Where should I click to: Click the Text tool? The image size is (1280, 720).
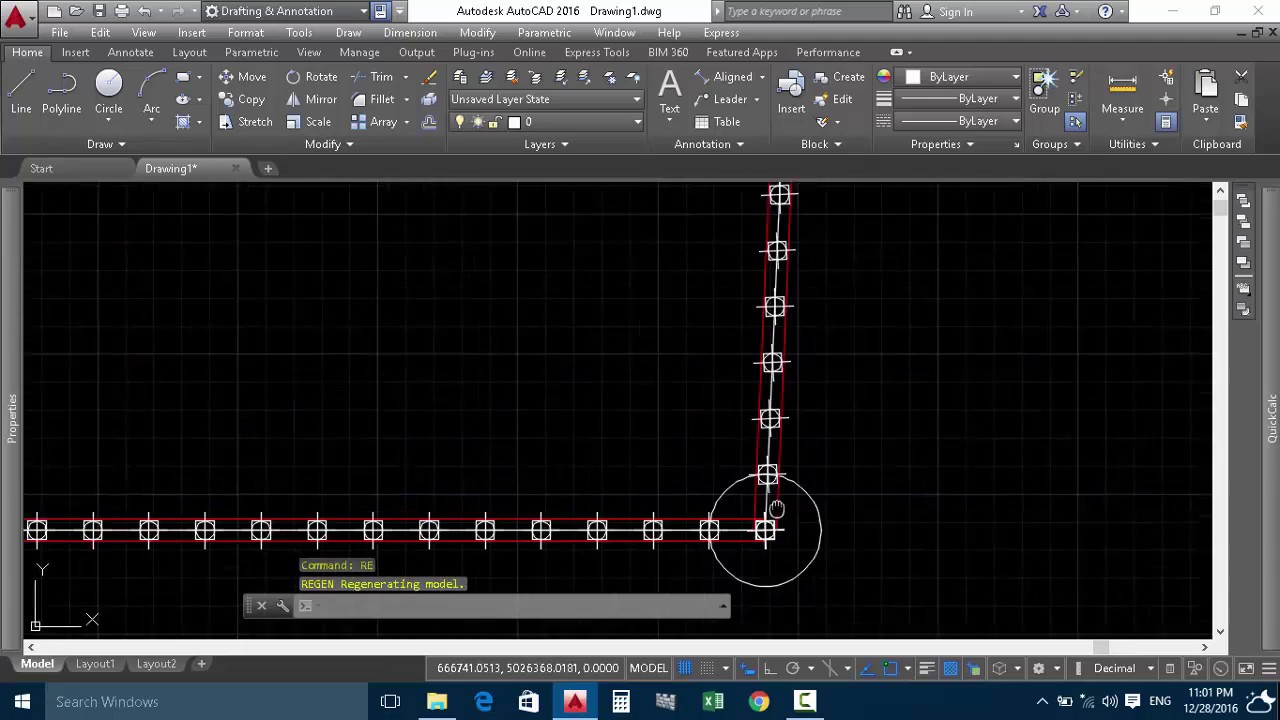click(670, 93)
